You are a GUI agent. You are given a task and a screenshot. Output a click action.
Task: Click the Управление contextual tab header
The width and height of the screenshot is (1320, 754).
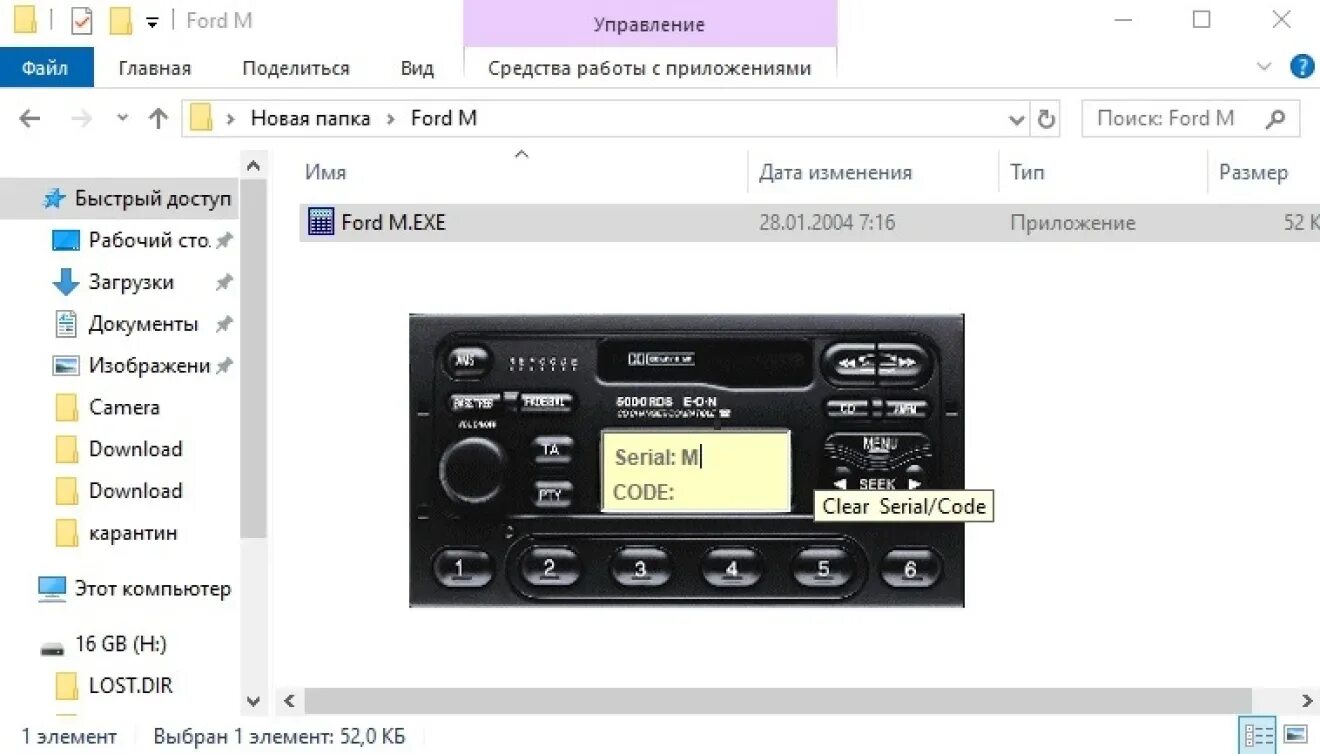pyautogui.click(x=650, y=24)
